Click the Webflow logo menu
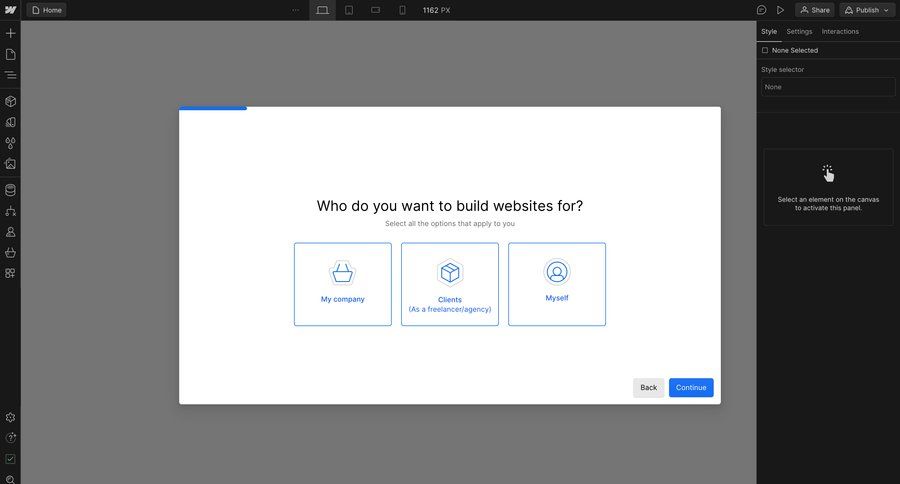The height and width of the screenshot is (484, 900). tap(10, 10)
